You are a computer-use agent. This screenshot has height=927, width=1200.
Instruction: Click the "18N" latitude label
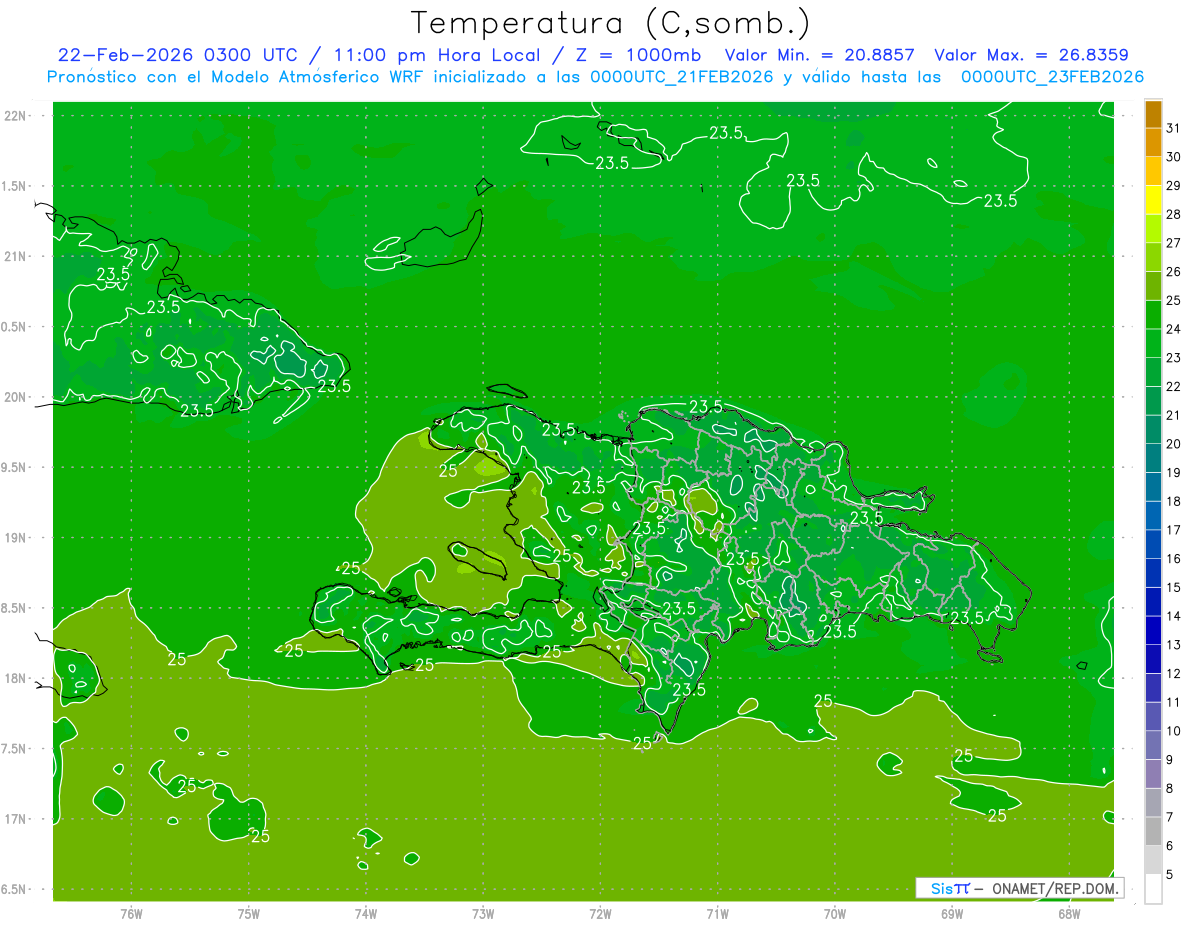[14, 678]
